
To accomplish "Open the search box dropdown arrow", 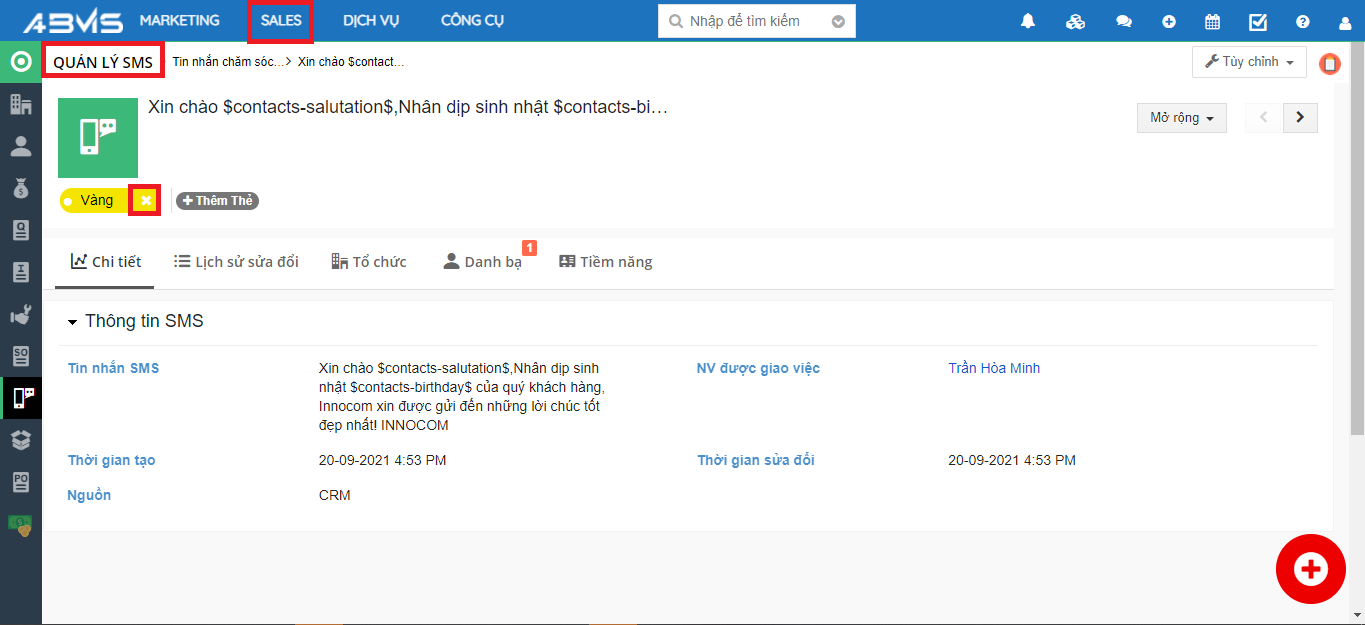I will point(838,21).
